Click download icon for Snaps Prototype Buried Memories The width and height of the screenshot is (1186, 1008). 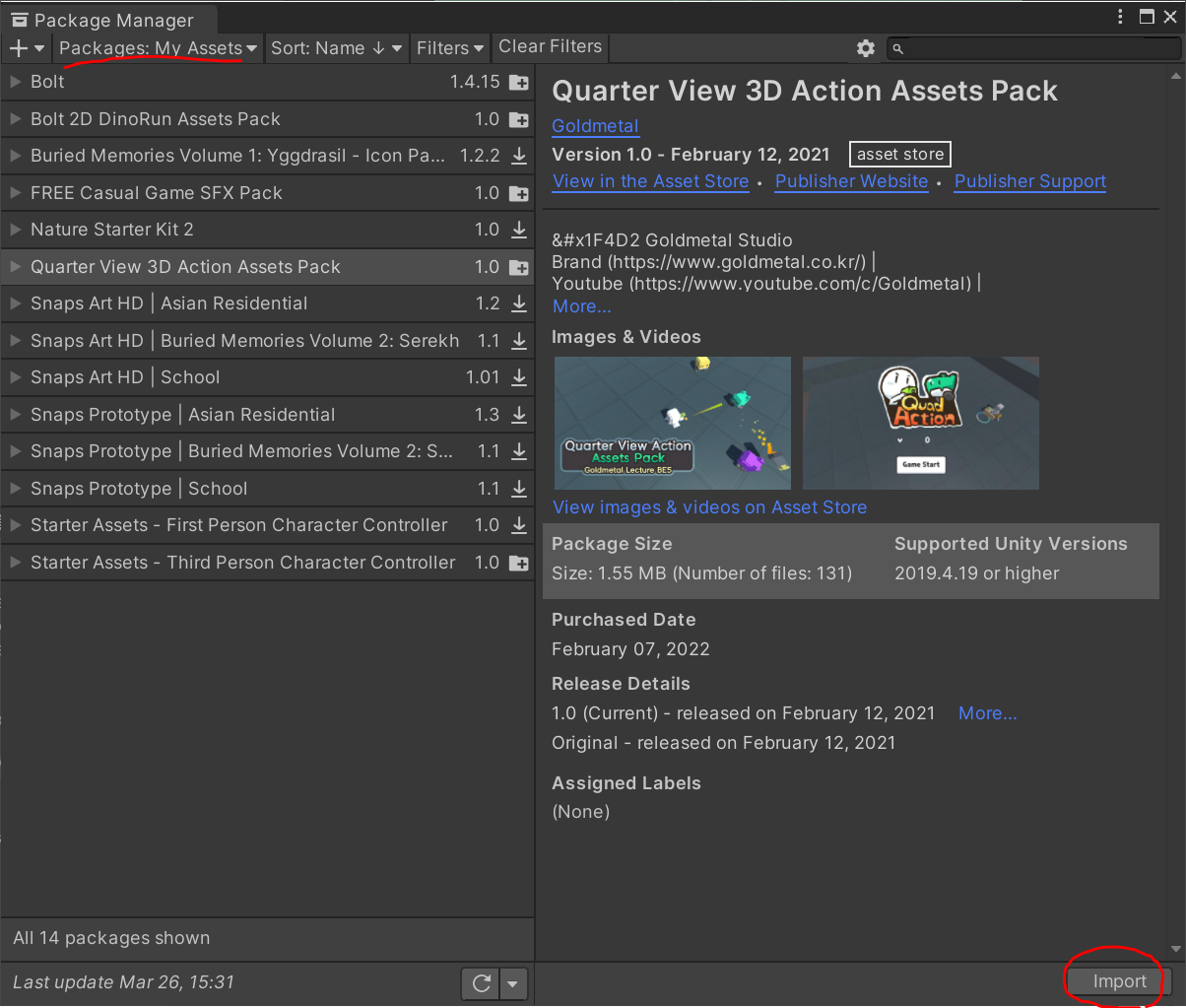[518, 451]
